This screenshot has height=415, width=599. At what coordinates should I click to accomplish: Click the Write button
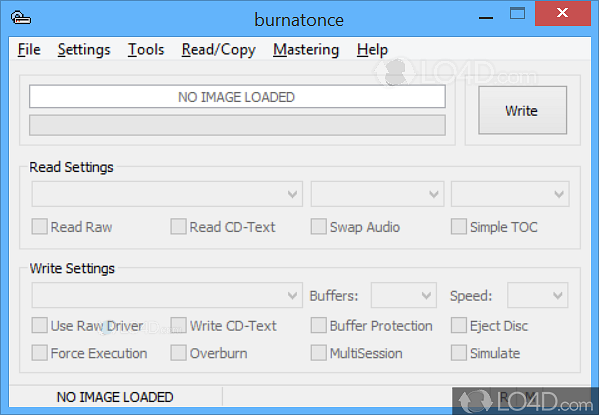point(522,110)
